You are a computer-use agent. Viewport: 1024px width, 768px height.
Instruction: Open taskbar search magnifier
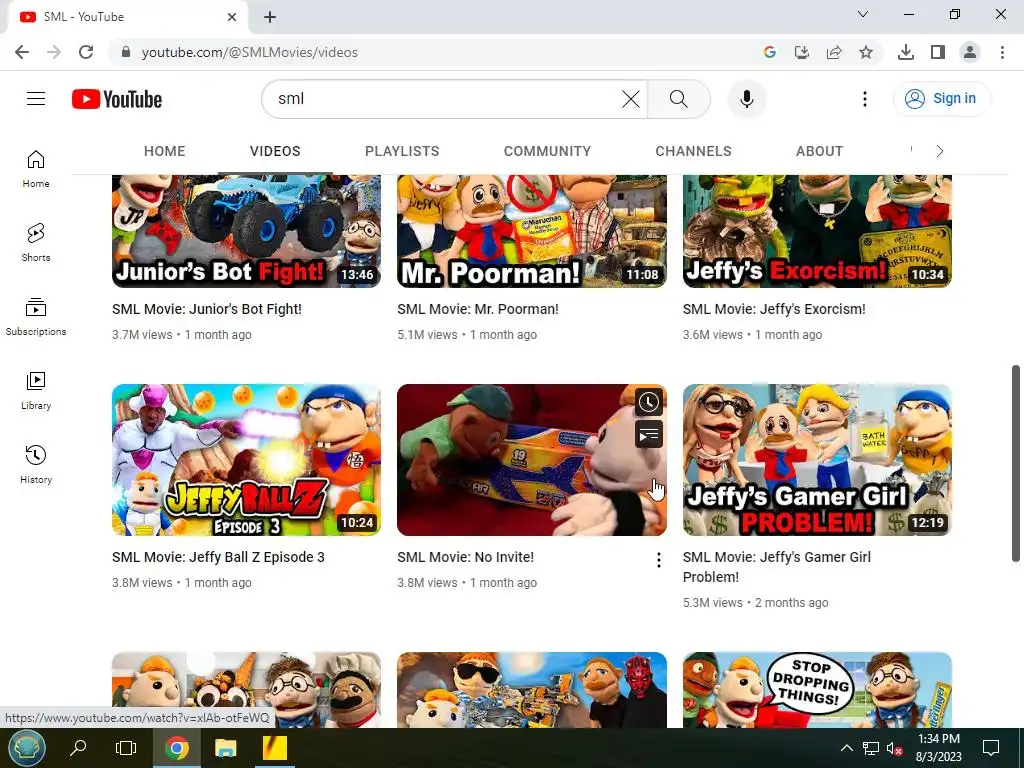click(78, 748)
